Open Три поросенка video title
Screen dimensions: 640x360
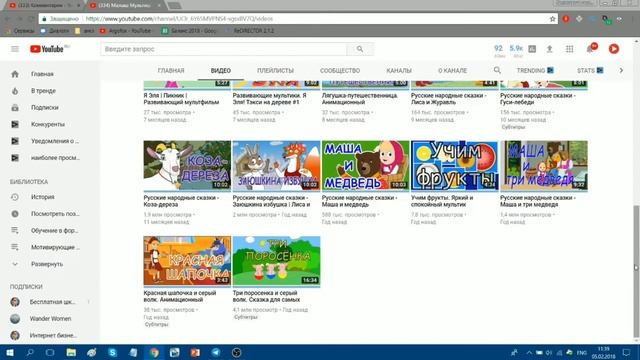click(x=266, y=296)
